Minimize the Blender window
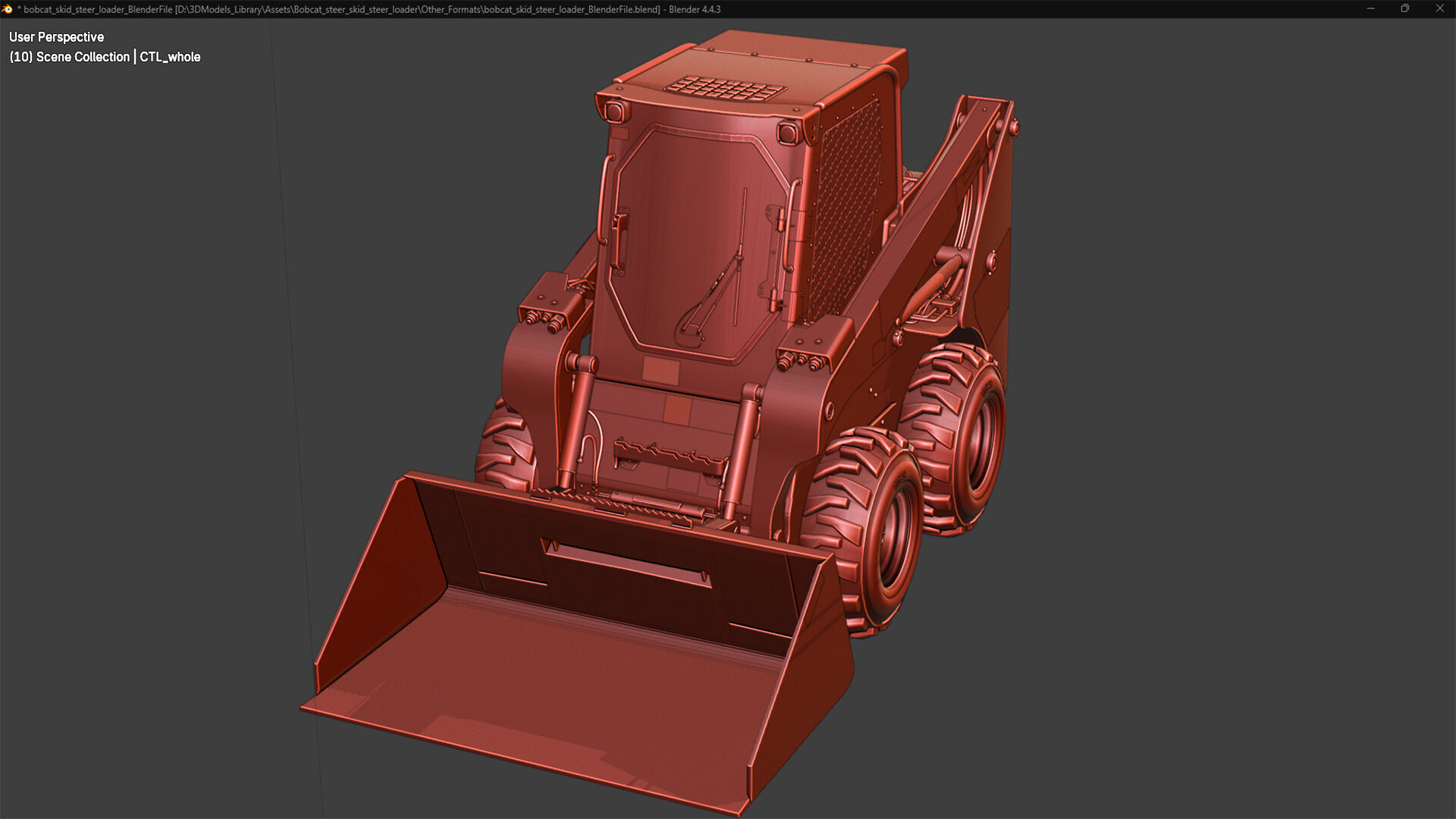1456x819 pixels. (1370, 9)
